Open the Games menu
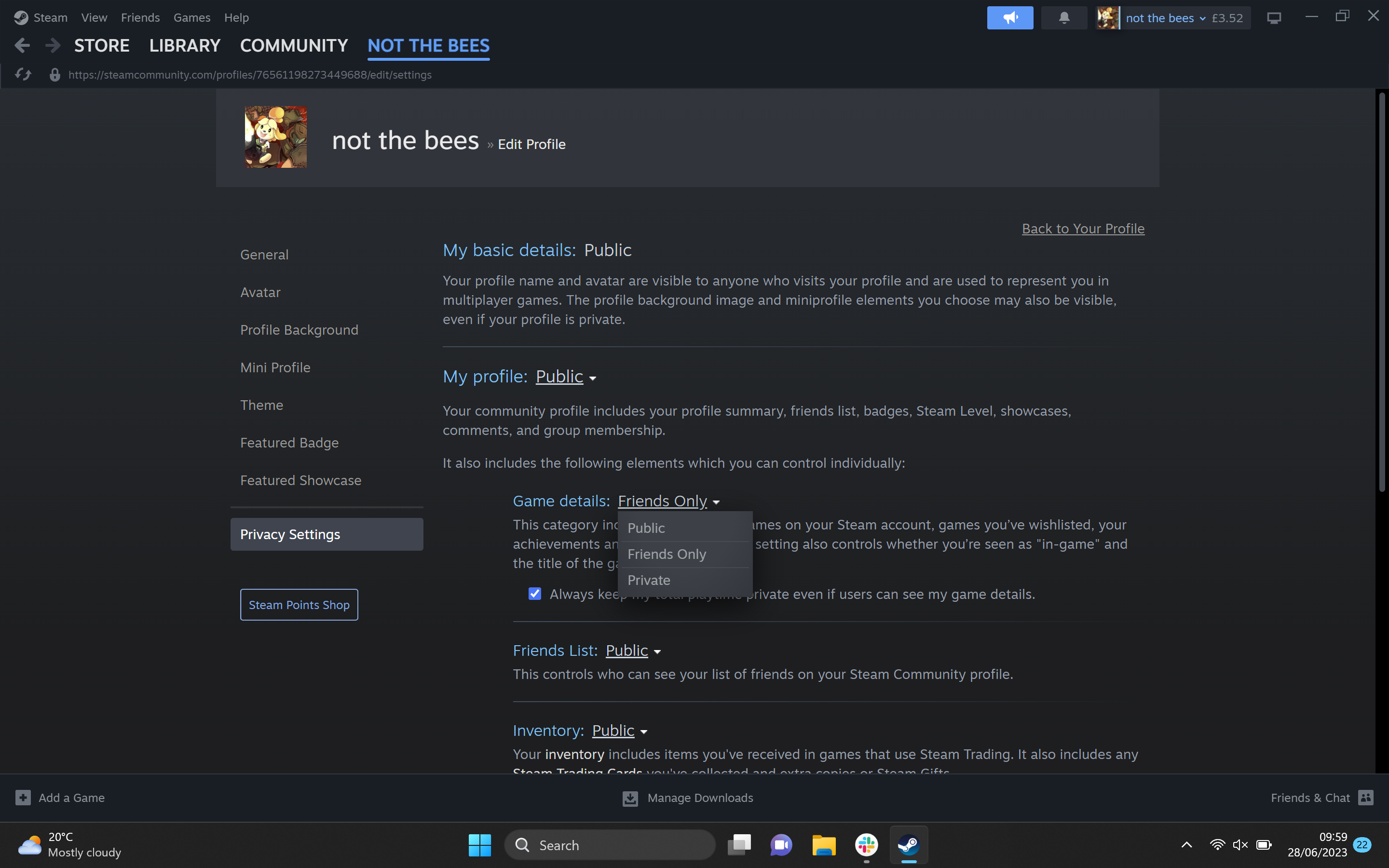This screenshot has height=868, width=1389. click(x=191, y=18)
